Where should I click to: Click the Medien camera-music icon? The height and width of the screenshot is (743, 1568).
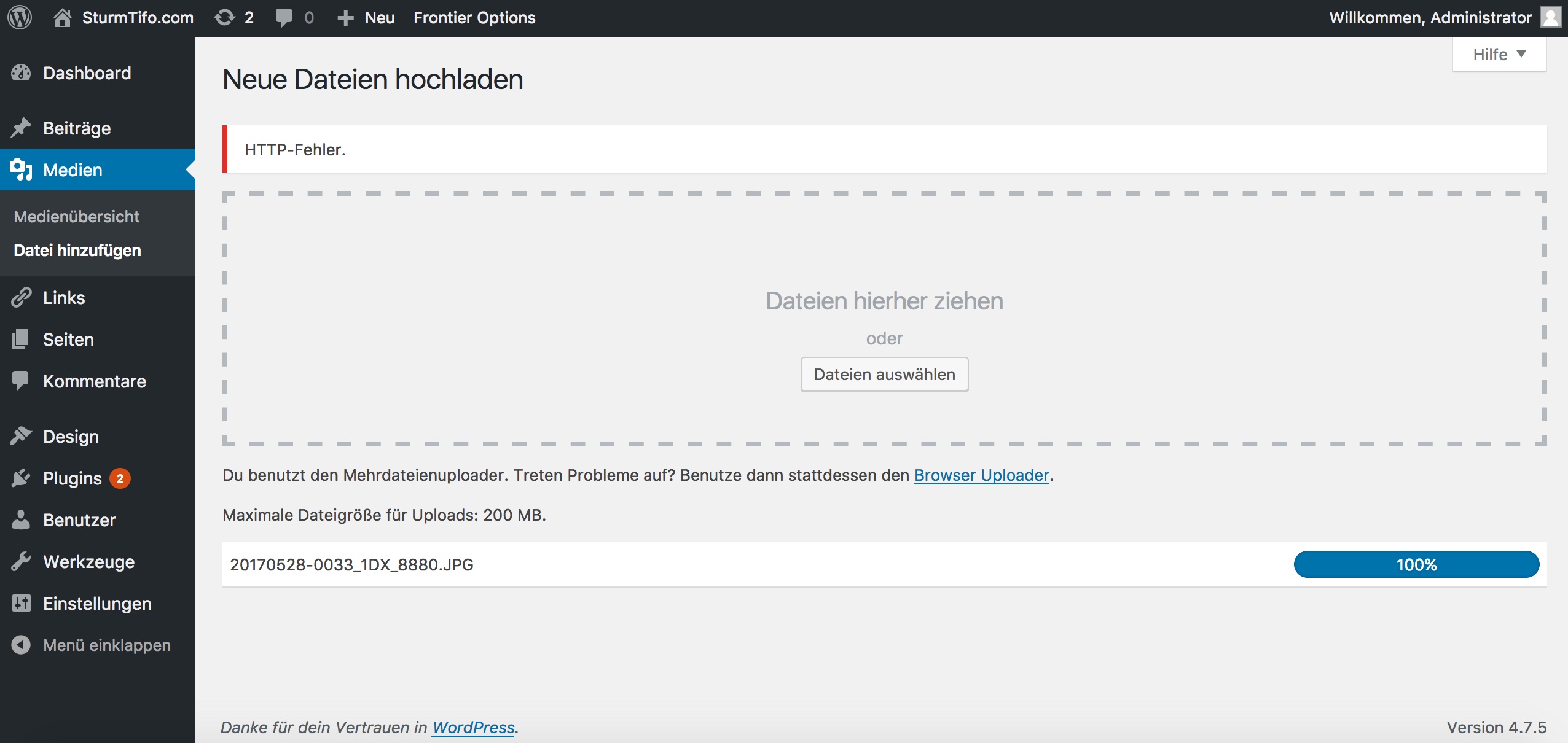coord(21,169)
